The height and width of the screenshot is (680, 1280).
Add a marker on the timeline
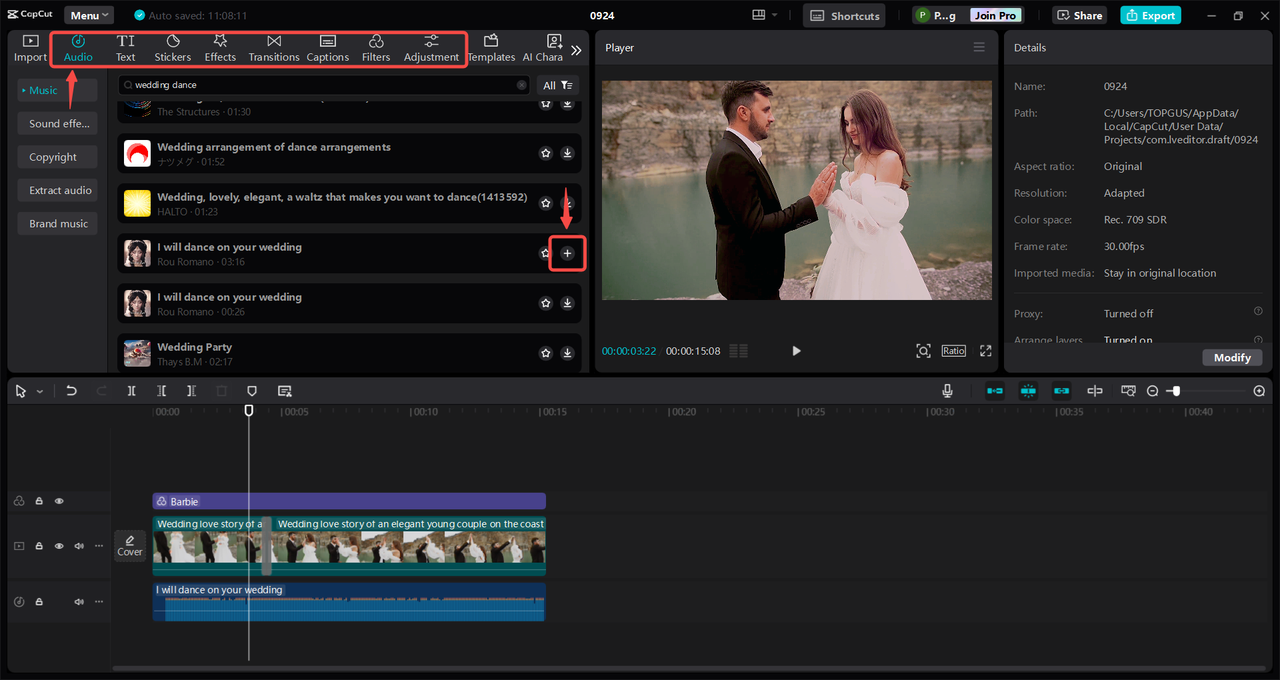252,391
